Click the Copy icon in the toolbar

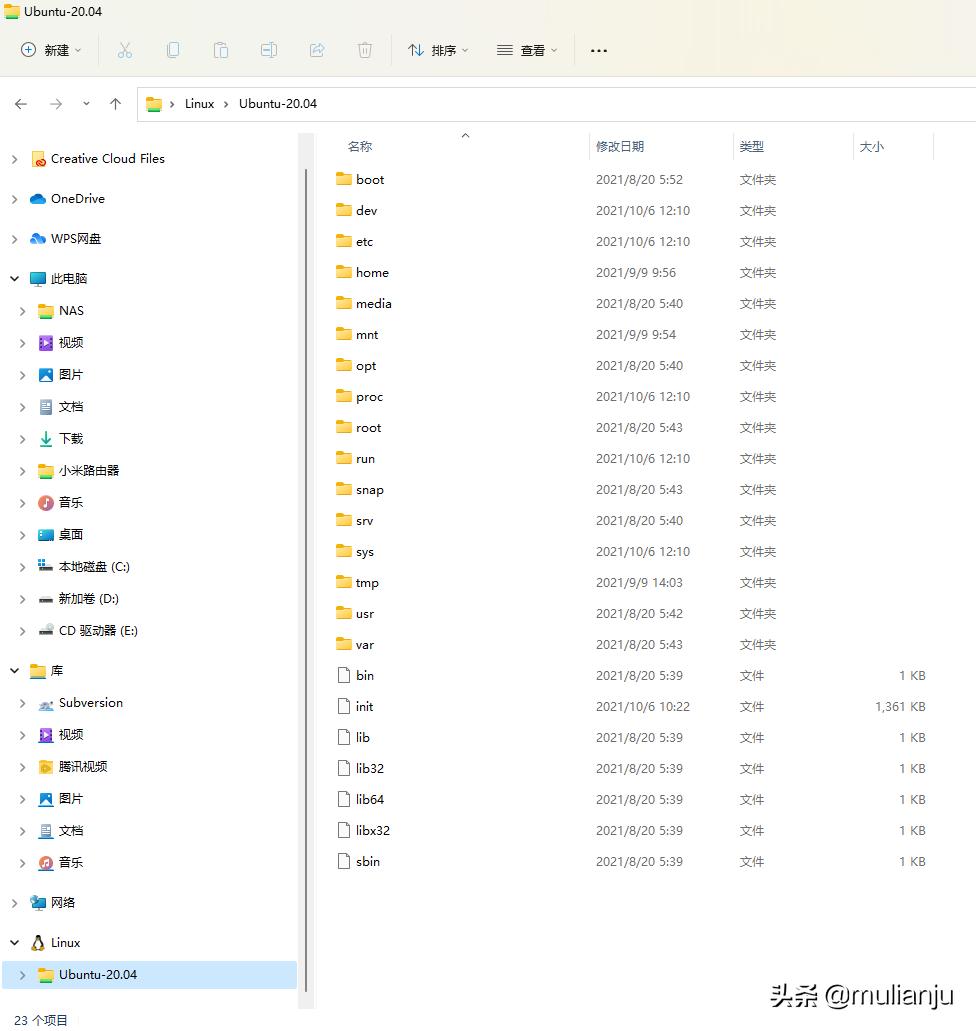point(172,50)
